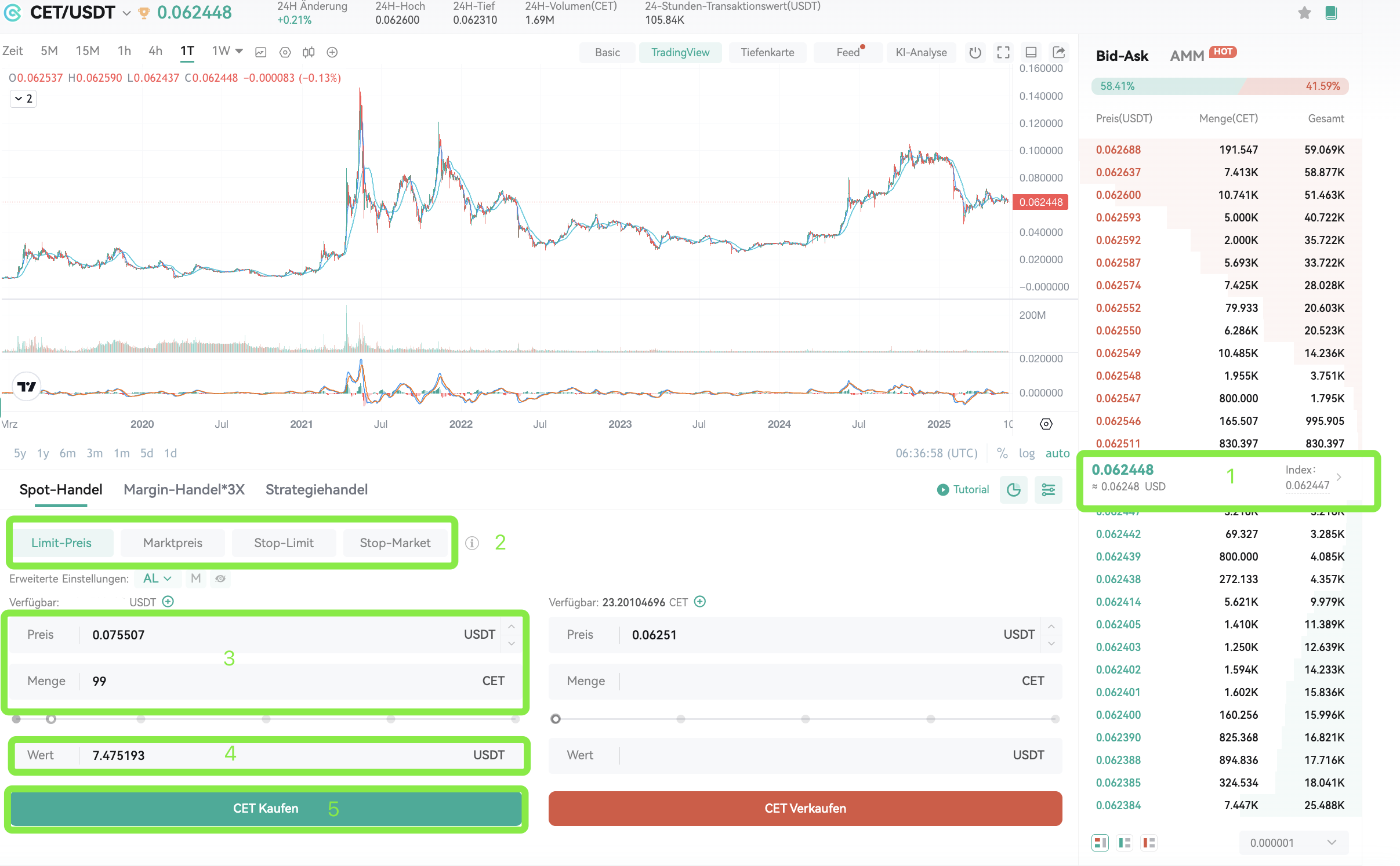Switch chart to Basic view
The image size is (1400, 866).
click(607, 52)
